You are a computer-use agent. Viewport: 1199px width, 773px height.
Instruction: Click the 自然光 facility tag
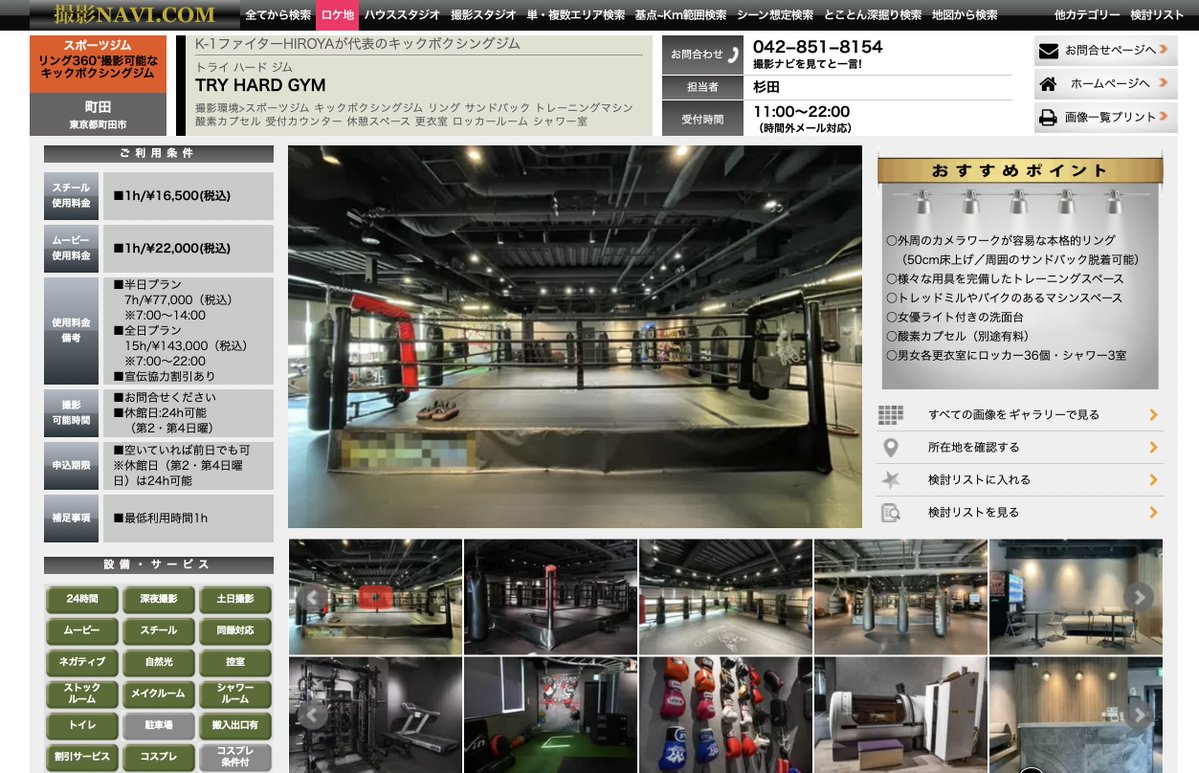click(158, 662)
